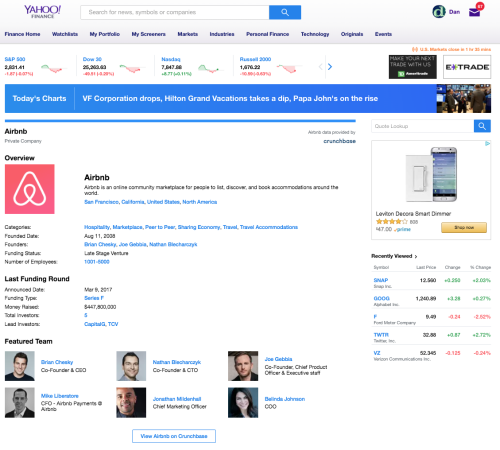Viewport: 500px width, 450px height.
Task: Click the crunchbase provider link
Action: 339,141
